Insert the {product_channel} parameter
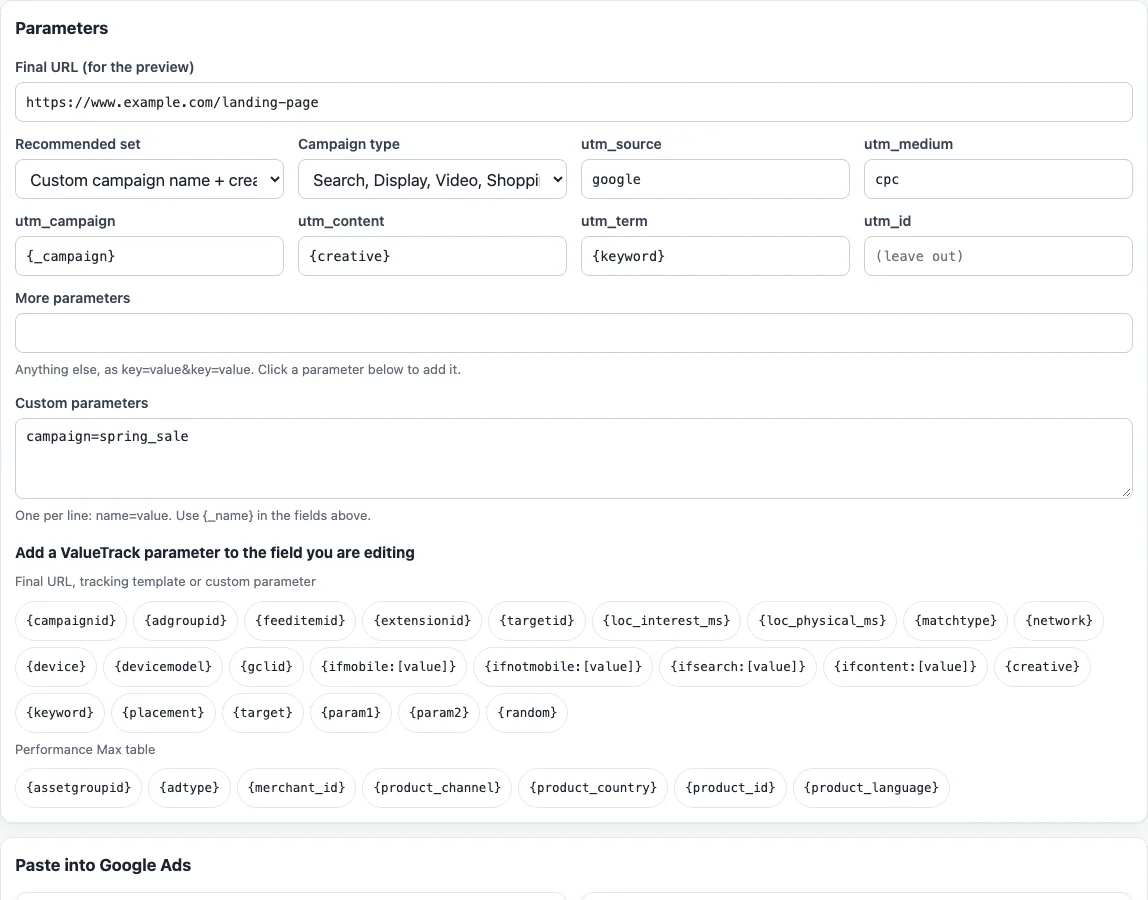 437,788
